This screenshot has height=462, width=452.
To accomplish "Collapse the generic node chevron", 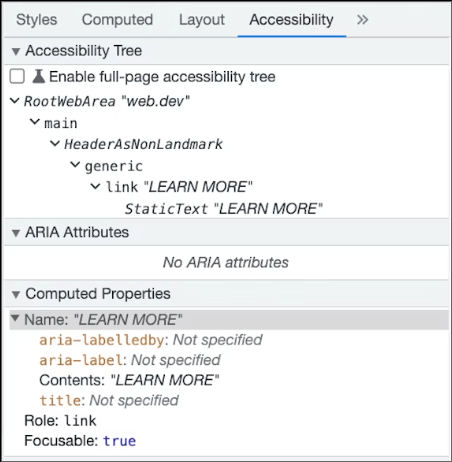I will 75,165.
